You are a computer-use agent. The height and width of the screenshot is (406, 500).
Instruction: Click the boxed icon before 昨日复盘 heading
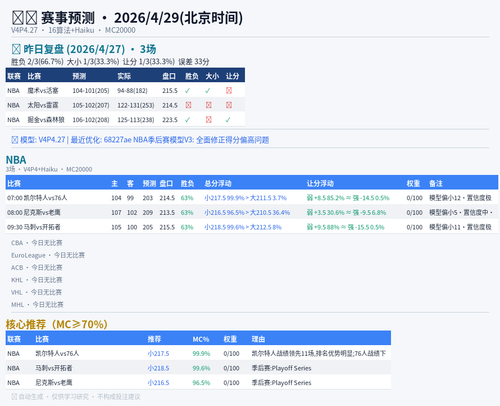16,49
